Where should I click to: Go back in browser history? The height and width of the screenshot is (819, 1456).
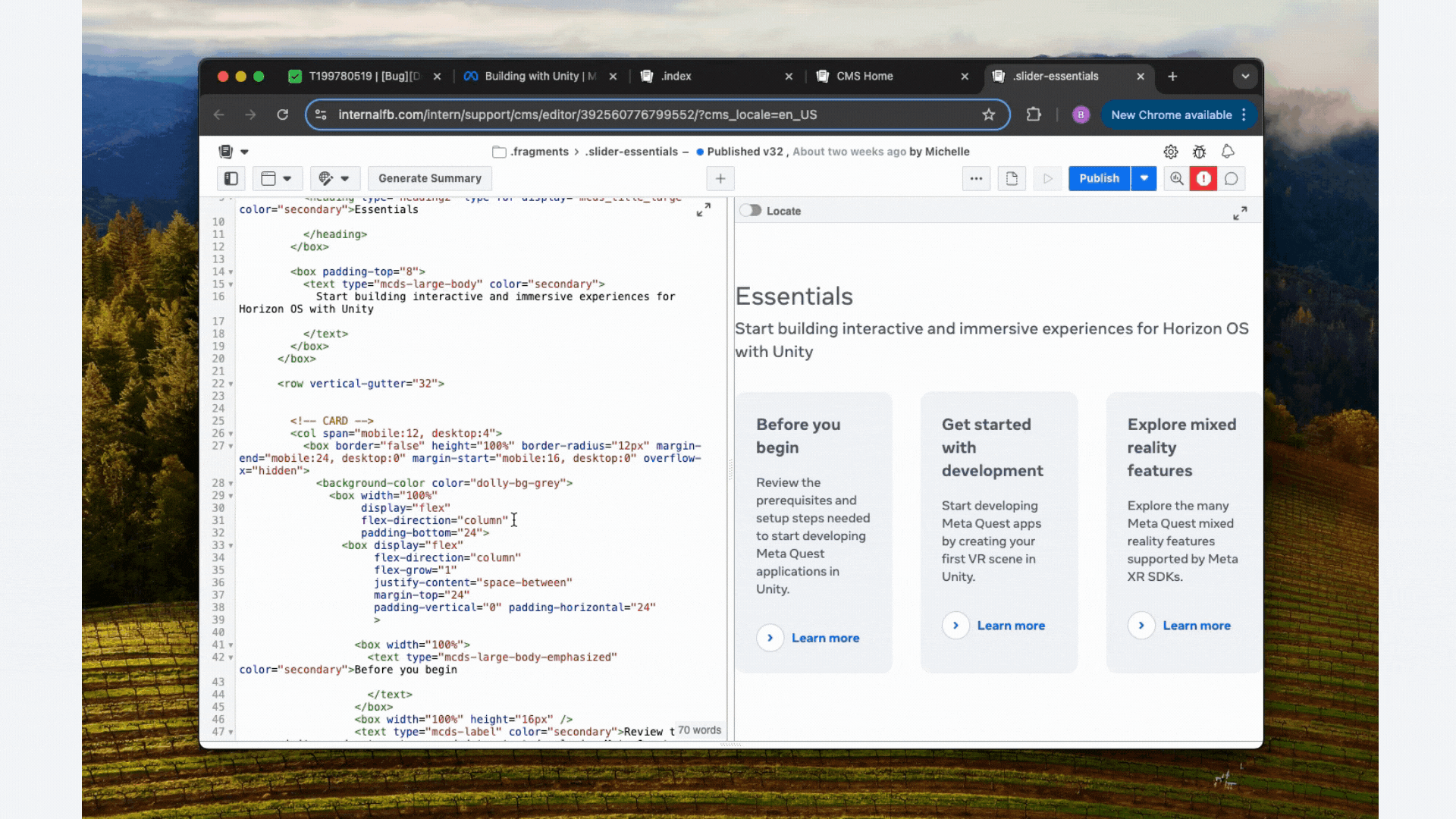[x=219, y=115]
